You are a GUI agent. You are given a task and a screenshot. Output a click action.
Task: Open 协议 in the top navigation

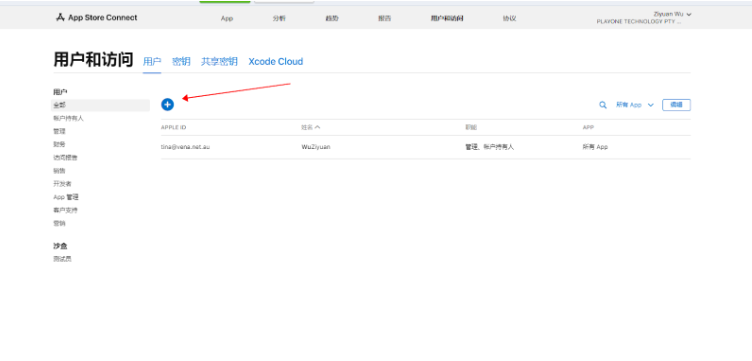pos(509,19)
